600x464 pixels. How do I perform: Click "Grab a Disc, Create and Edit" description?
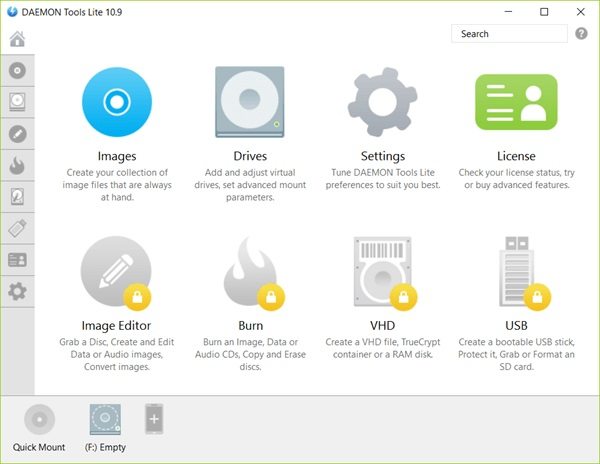116,354
